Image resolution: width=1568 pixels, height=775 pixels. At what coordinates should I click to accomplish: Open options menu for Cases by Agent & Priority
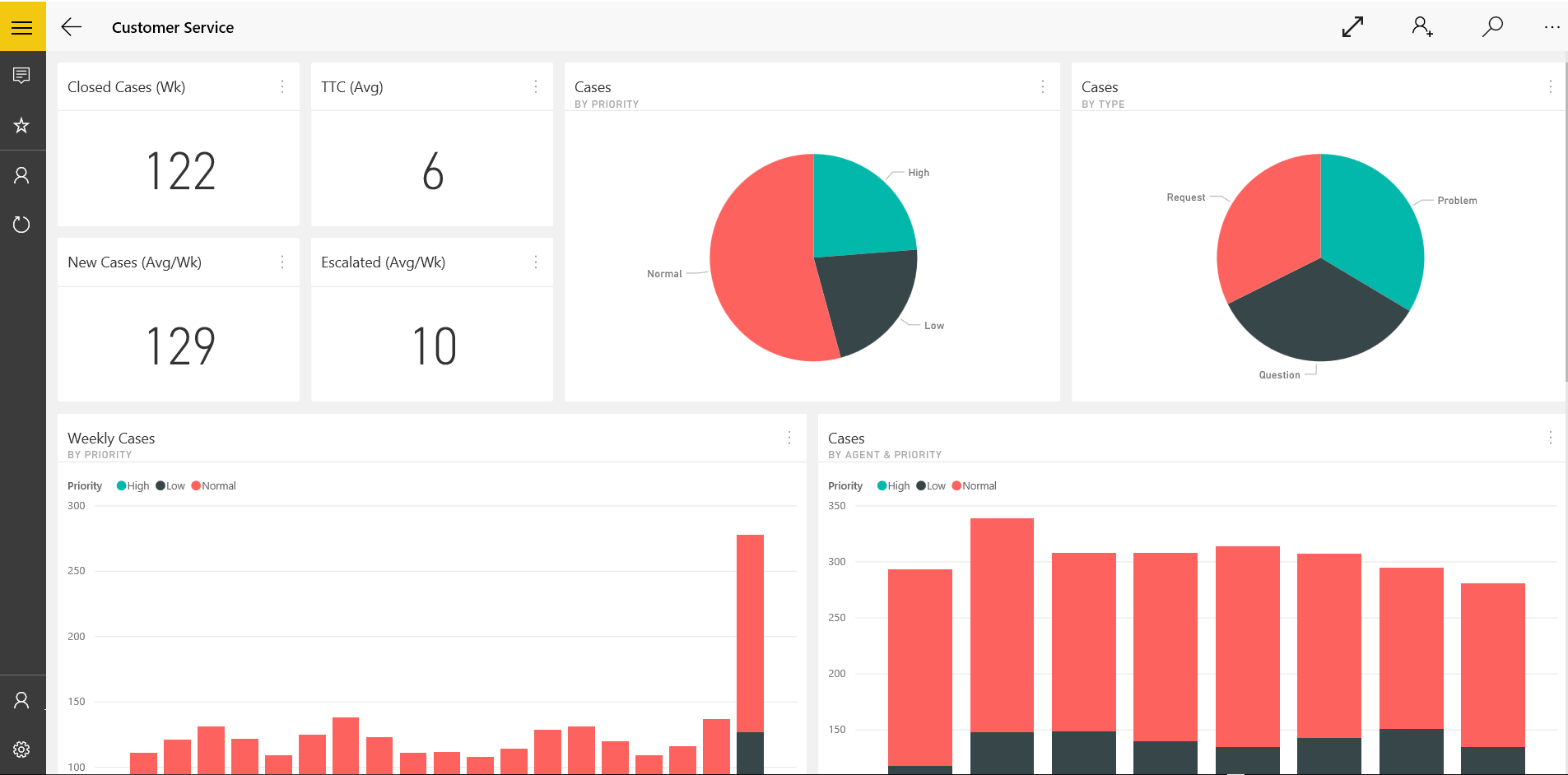(x=1551, y=438)
